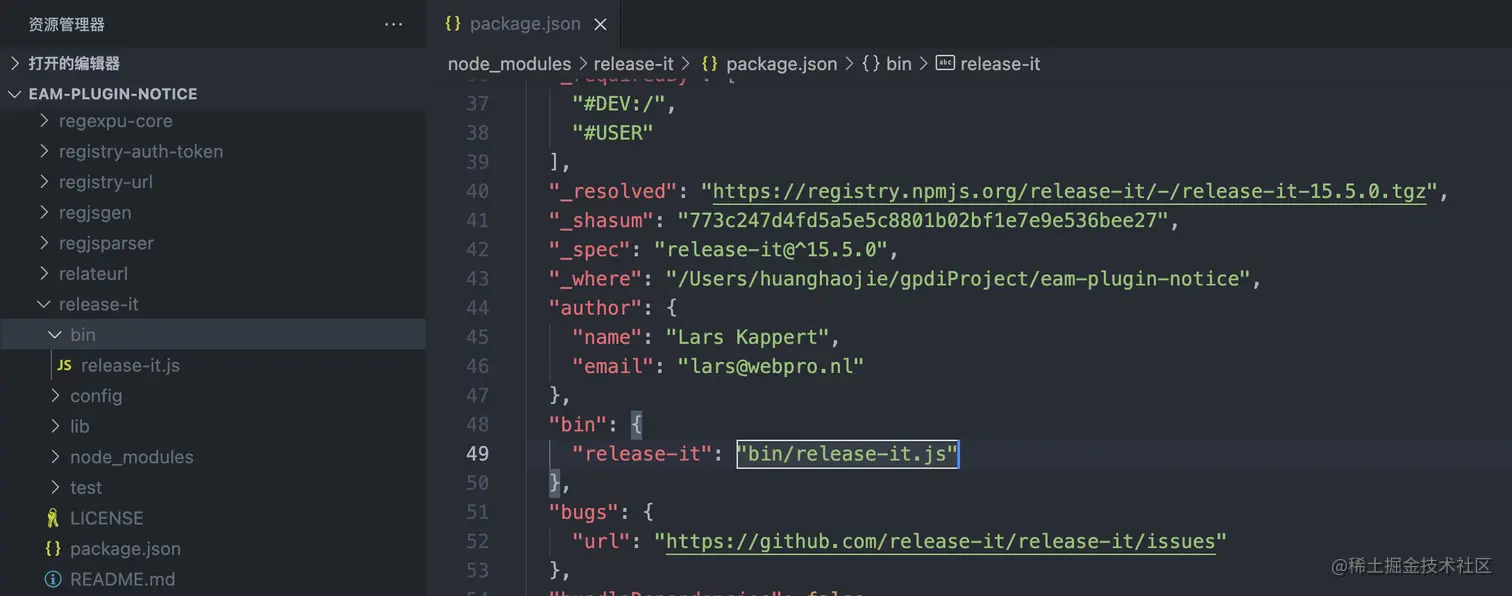Click the "release-it" key on line 49
This screenshot has height=596, width=1512.
(x=641, y=454)
